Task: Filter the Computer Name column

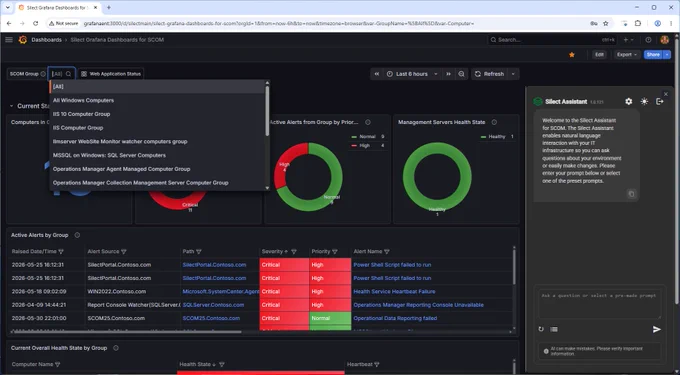Action: tap(58, 365)
